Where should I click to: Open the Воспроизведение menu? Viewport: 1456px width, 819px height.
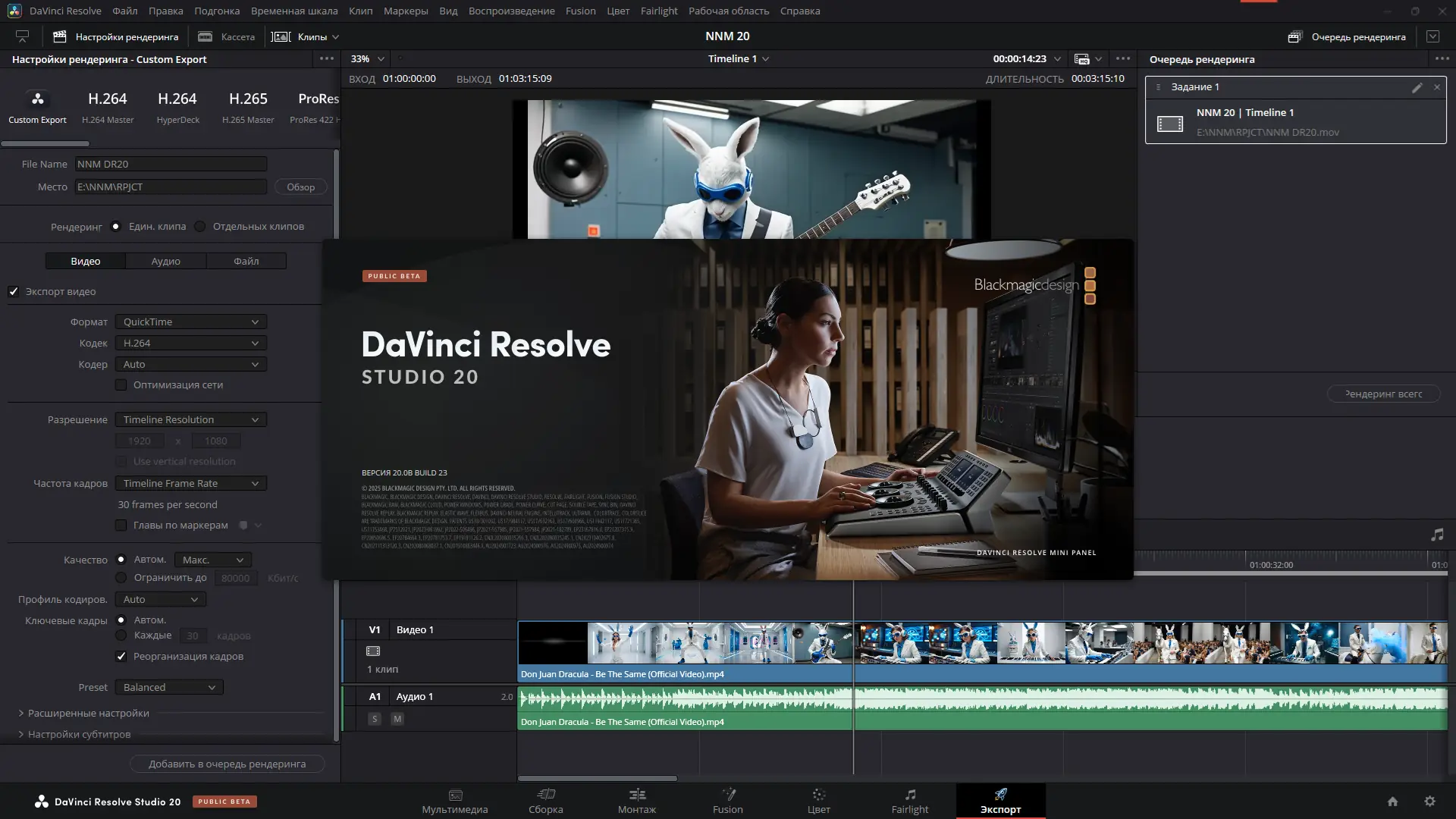[x=511, y=11]
